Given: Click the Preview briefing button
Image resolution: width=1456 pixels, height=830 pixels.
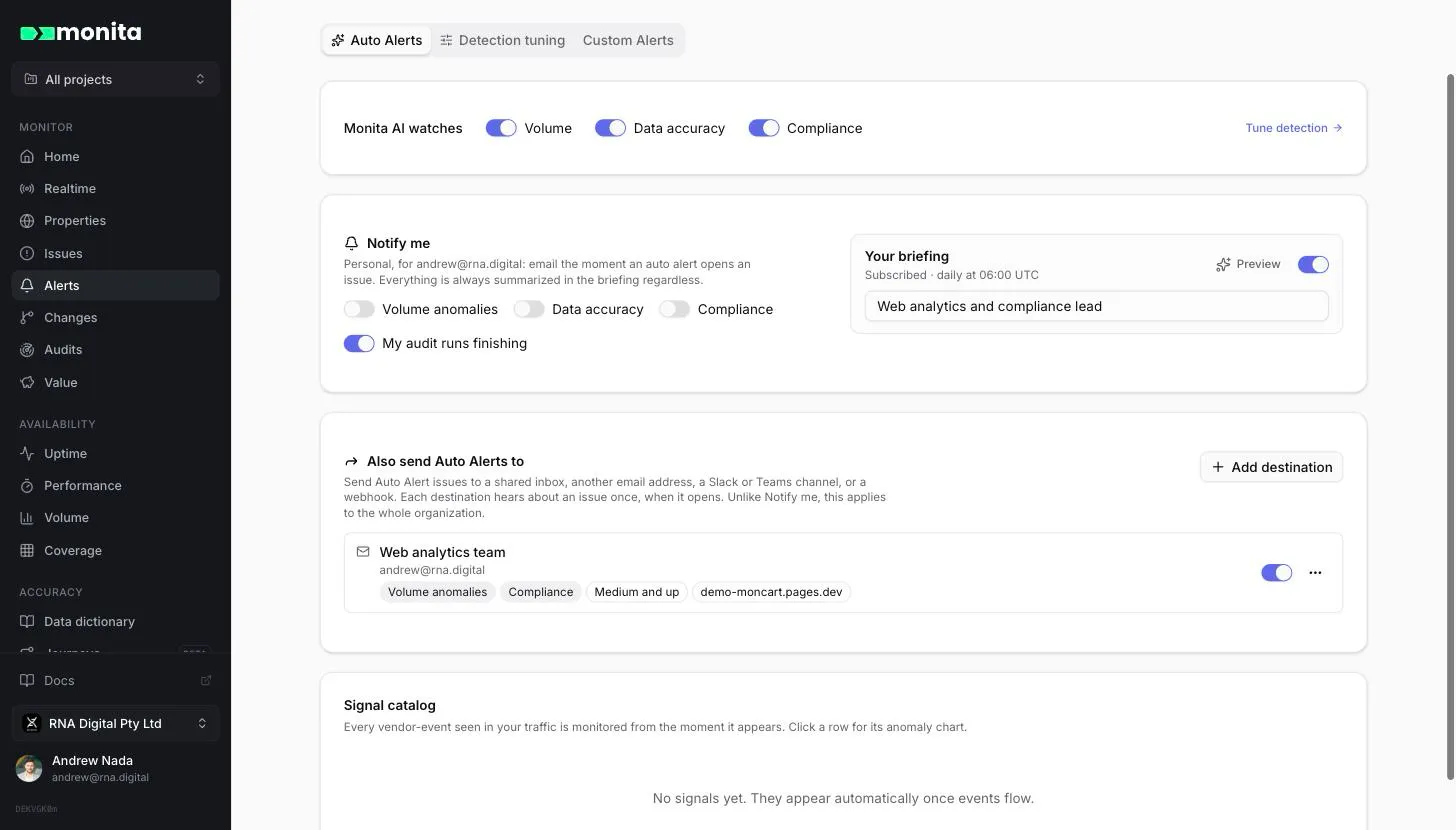Looking at the screenshot, I should coord(1248,264).
